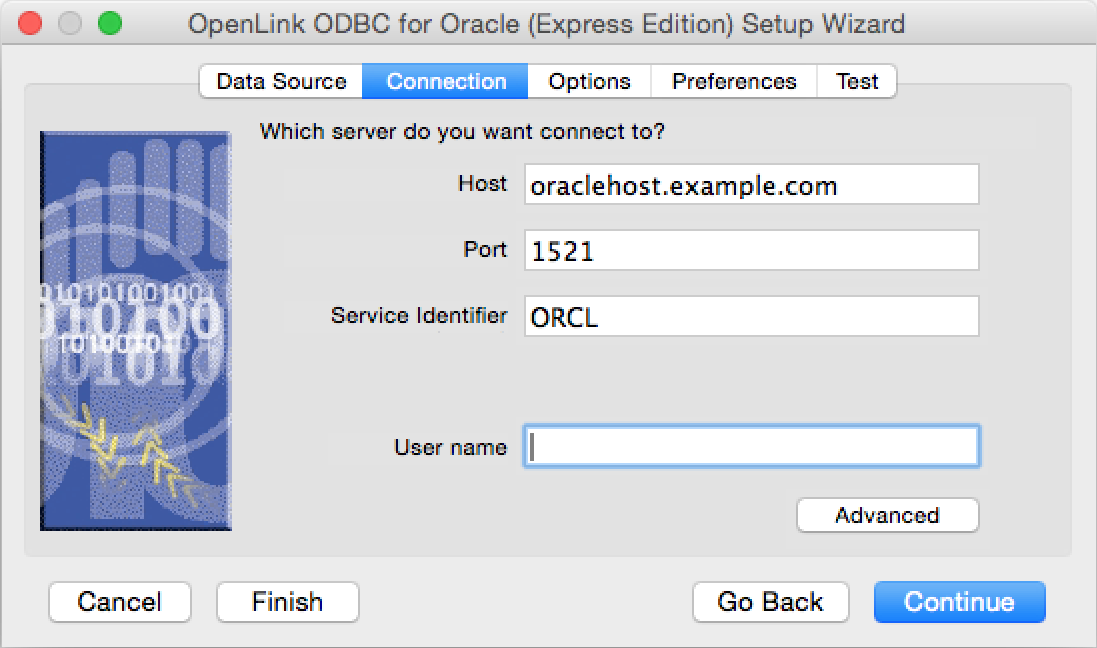Cancel the setup wizard
The width and height of the screenshot is (1097, 648).
coord(120,602)
